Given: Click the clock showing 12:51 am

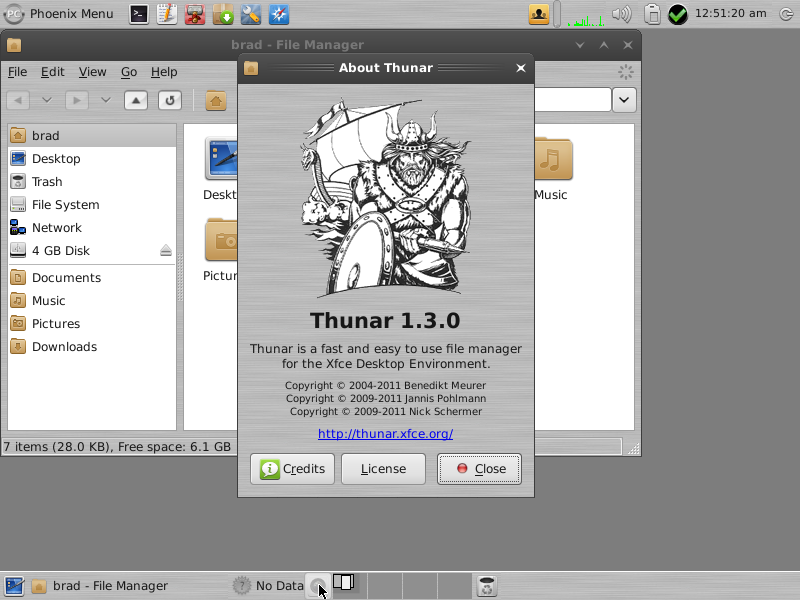Looking at the screenshot, I should coord(731,14).
